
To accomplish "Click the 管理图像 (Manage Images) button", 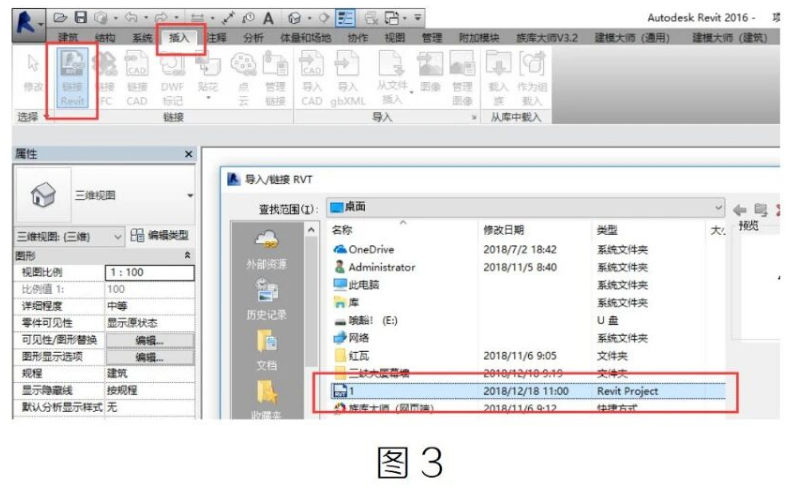I will 462,78.
